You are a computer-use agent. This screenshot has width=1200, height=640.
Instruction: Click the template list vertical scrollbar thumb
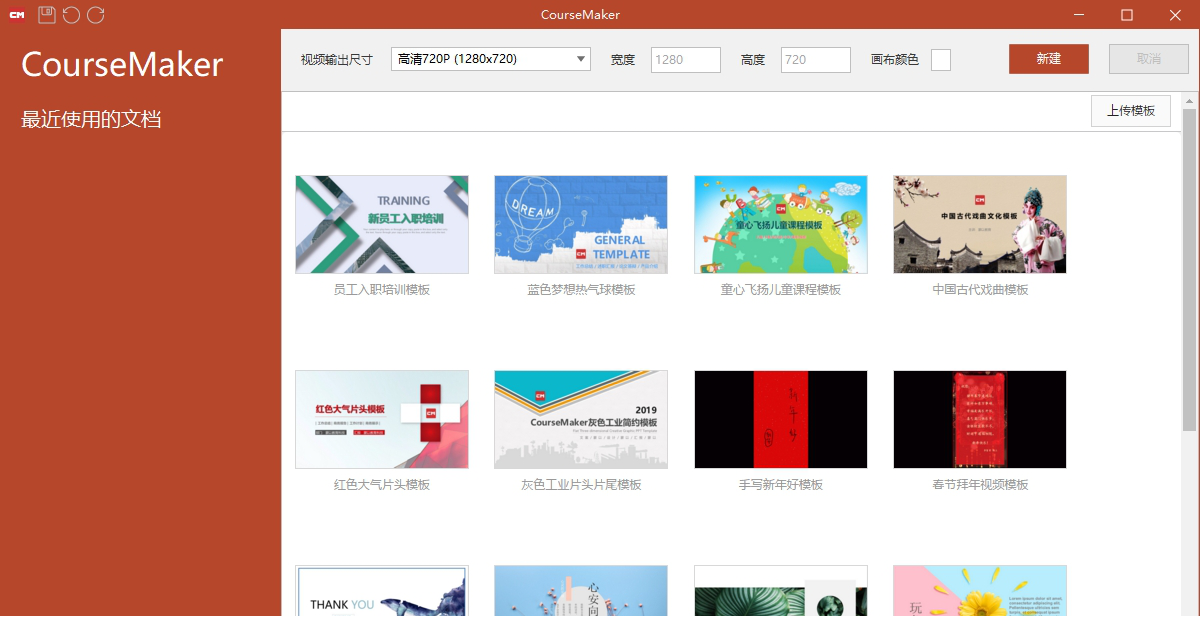(x=1189, y=270)
